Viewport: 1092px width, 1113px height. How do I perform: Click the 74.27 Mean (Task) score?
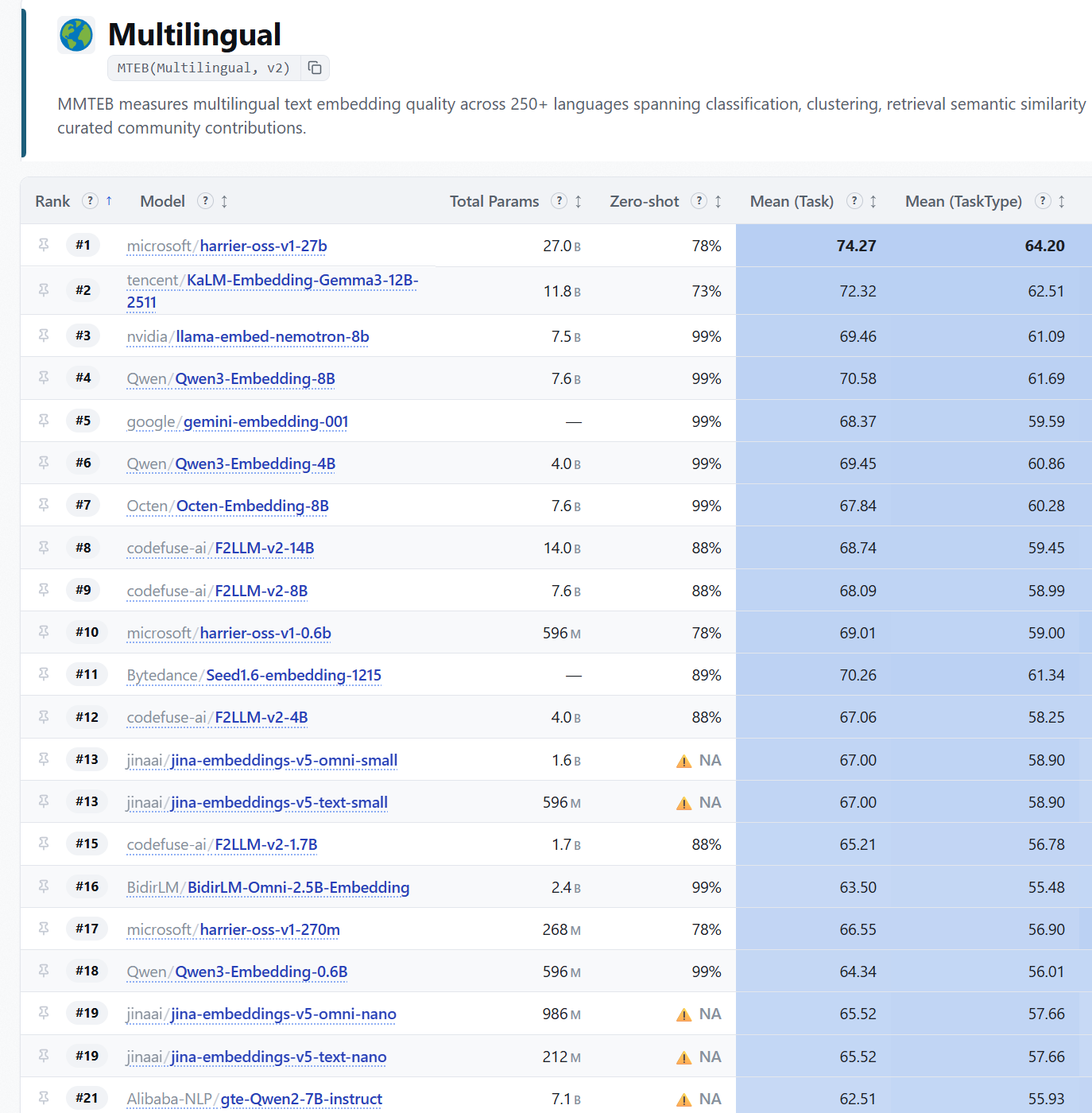coord(856,246)
